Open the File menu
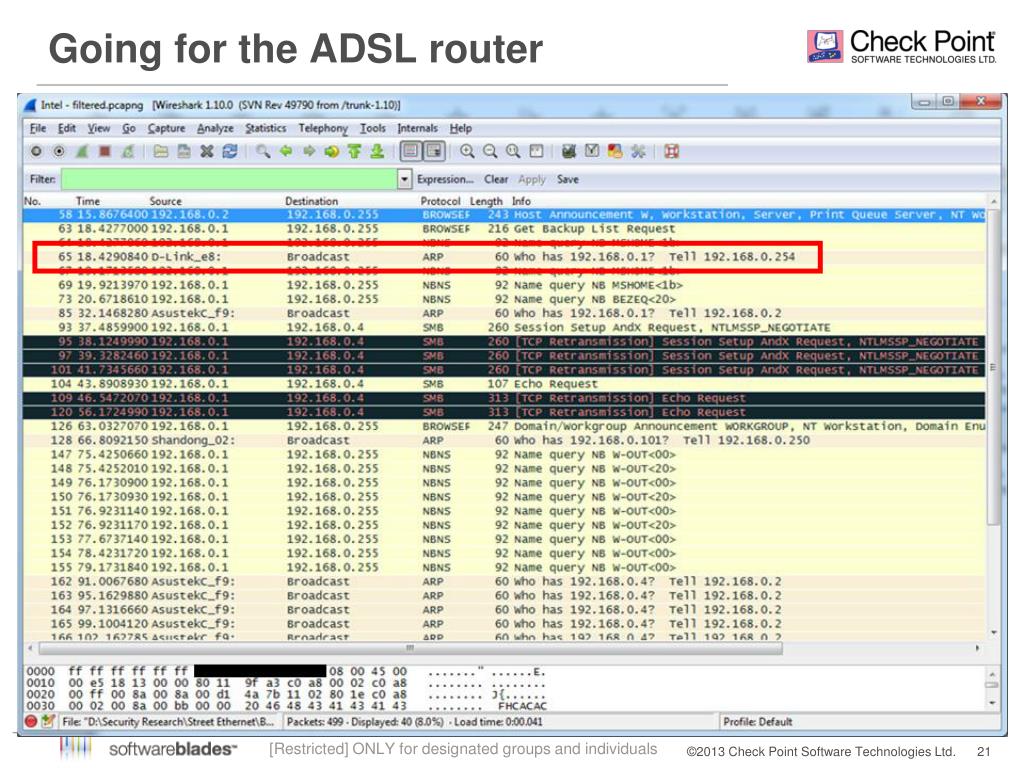Screen dimensions: 1024x768 (x=38, y=128)
